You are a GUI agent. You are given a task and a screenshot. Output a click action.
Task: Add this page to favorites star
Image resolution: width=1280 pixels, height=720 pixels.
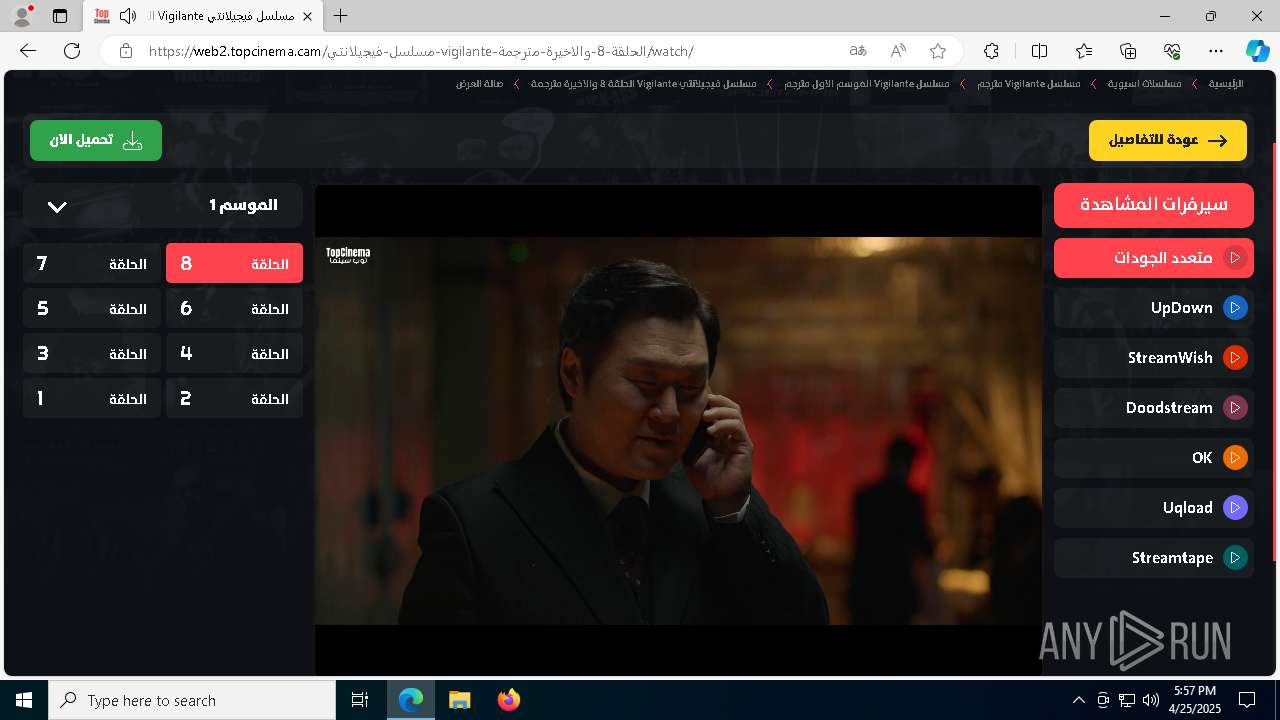click(937, 51)
